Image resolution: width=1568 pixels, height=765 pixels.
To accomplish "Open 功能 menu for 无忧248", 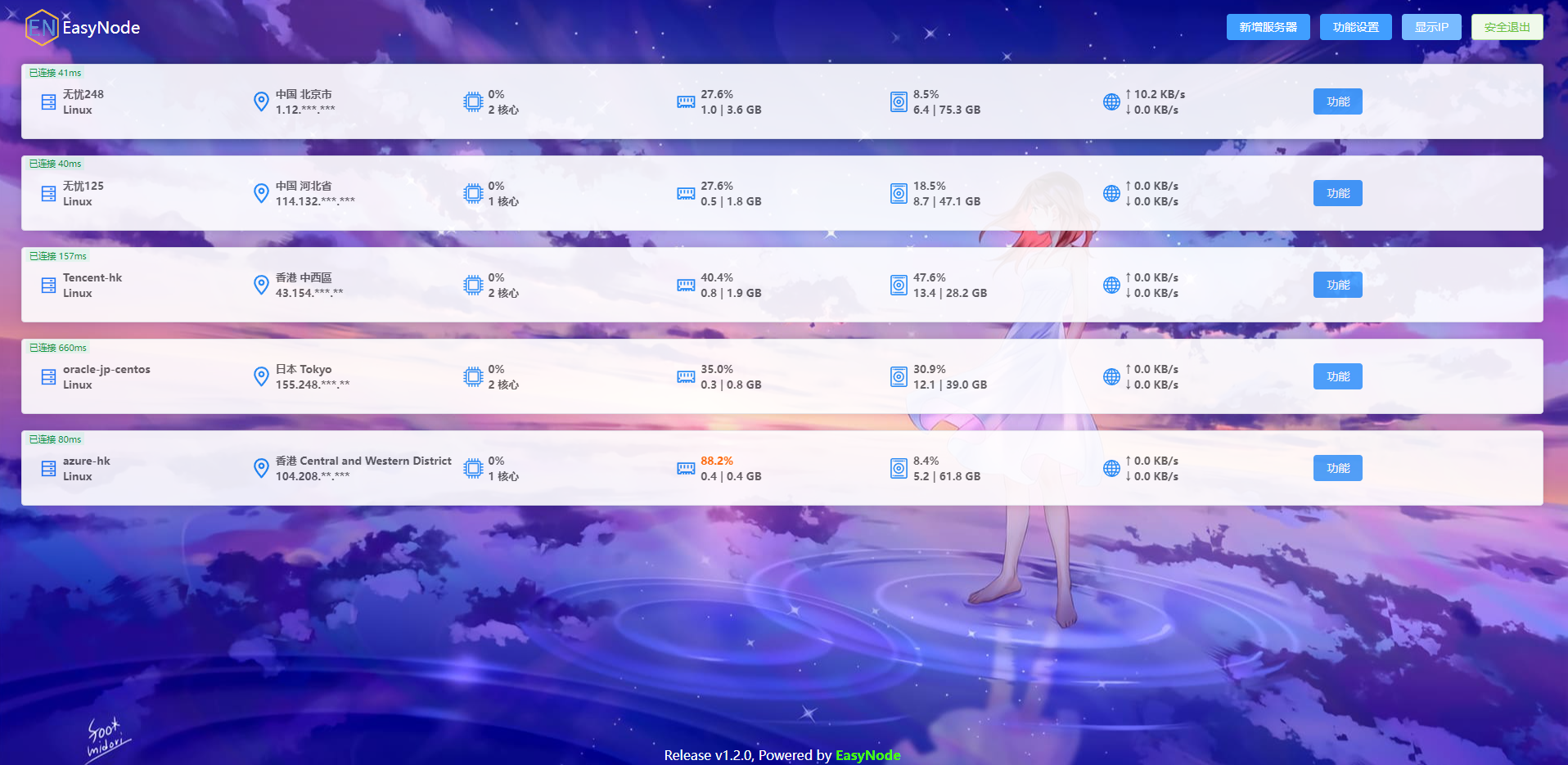I will tap(1338, 101).
